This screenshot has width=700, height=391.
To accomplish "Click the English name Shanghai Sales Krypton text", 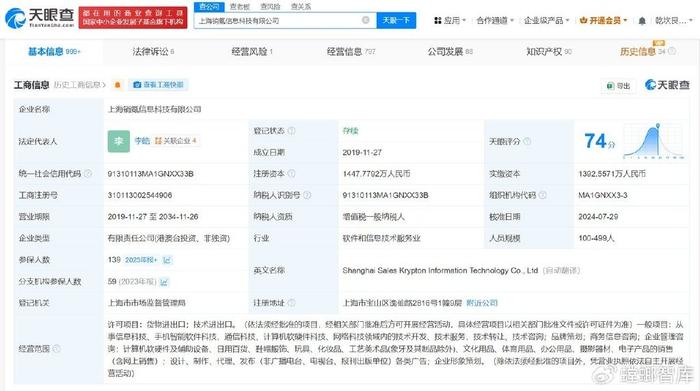I will click(440, 270).
